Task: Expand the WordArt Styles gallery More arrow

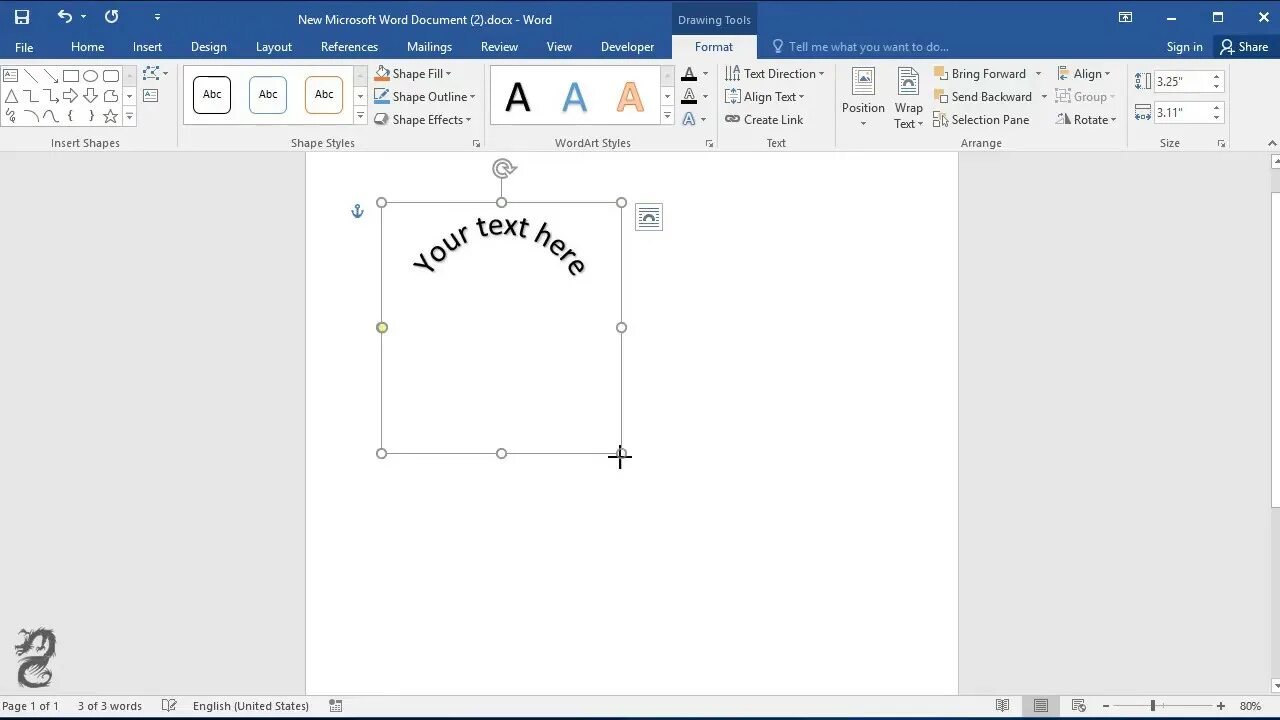Action: pyautogui.click(x=667, y=117)
